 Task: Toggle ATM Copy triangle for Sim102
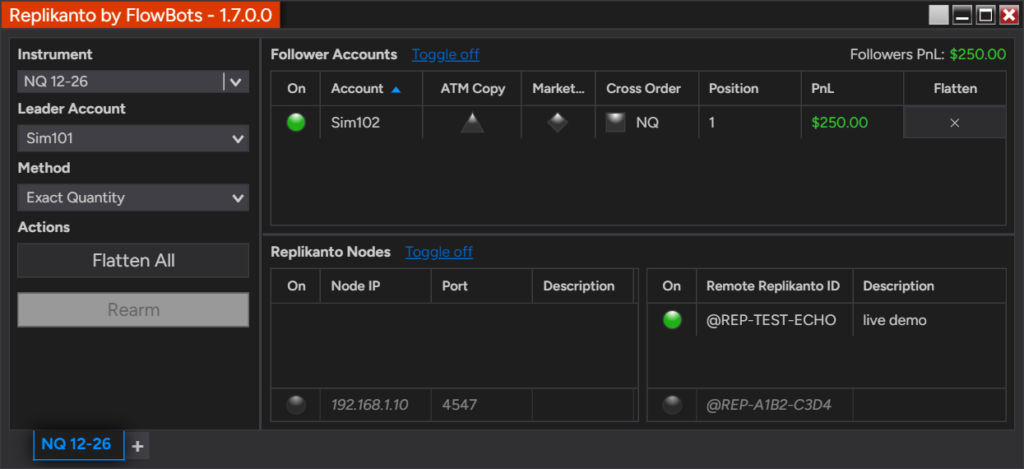472,123
